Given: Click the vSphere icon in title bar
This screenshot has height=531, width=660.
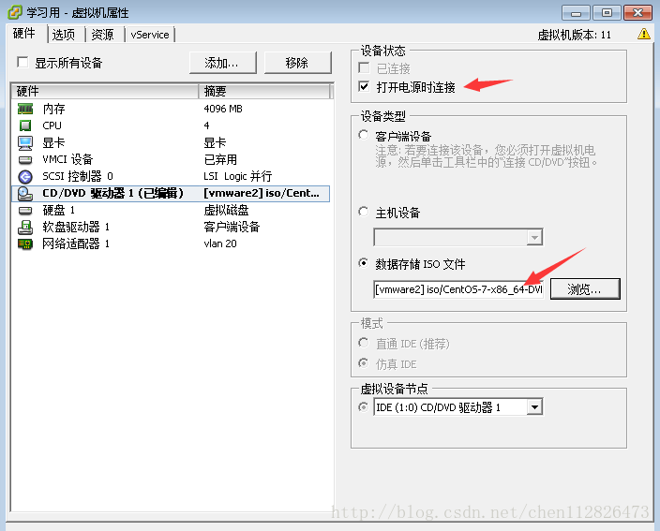Looking at the screenshot, I should coord(14,12).
